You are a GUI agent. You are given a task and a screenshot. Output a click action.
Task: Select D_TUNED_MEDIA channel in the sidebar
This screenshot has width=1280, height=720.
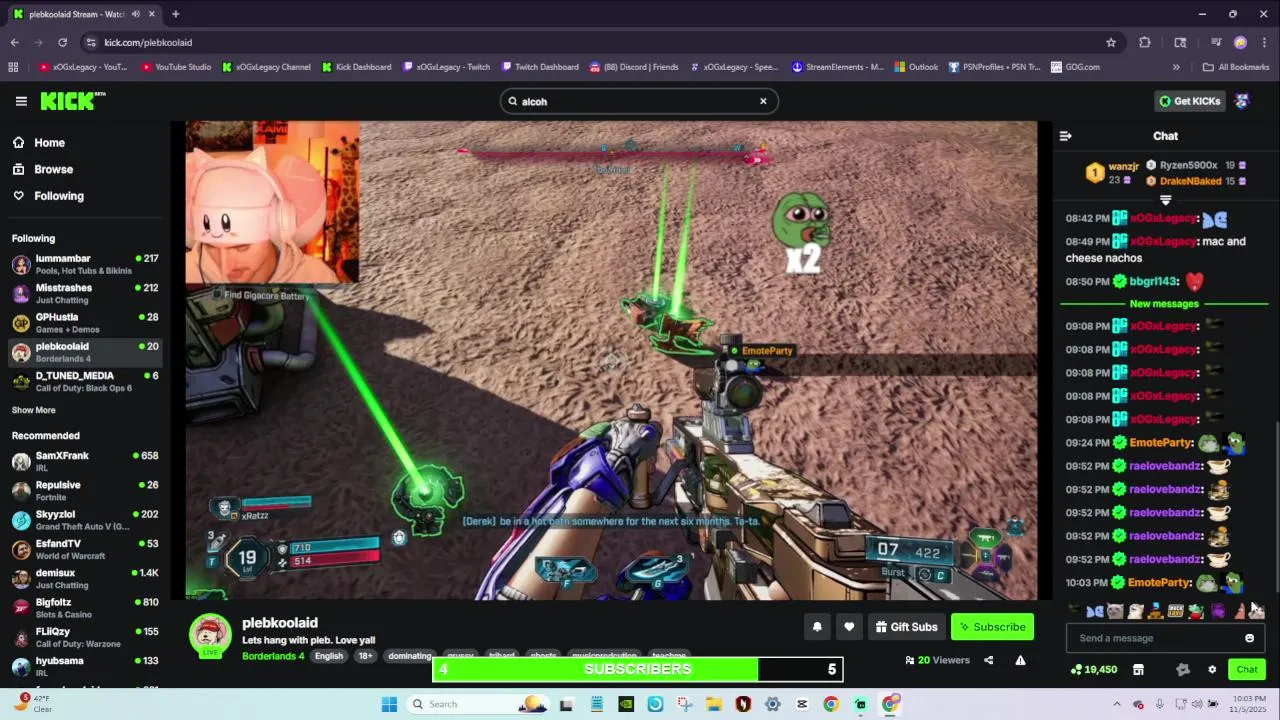85,381
